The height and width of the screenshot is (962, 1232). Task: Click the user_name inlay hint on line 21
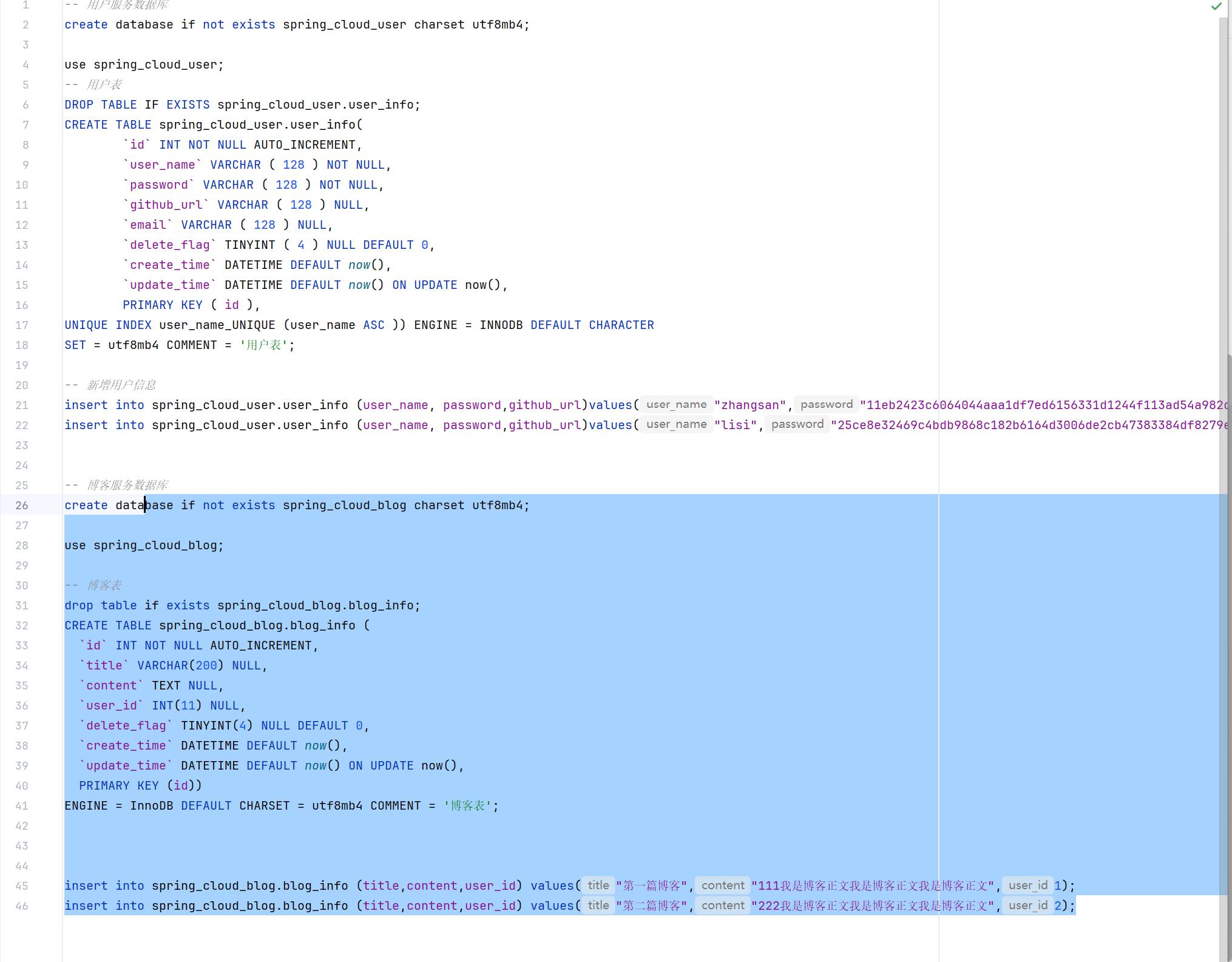[676, 405]
